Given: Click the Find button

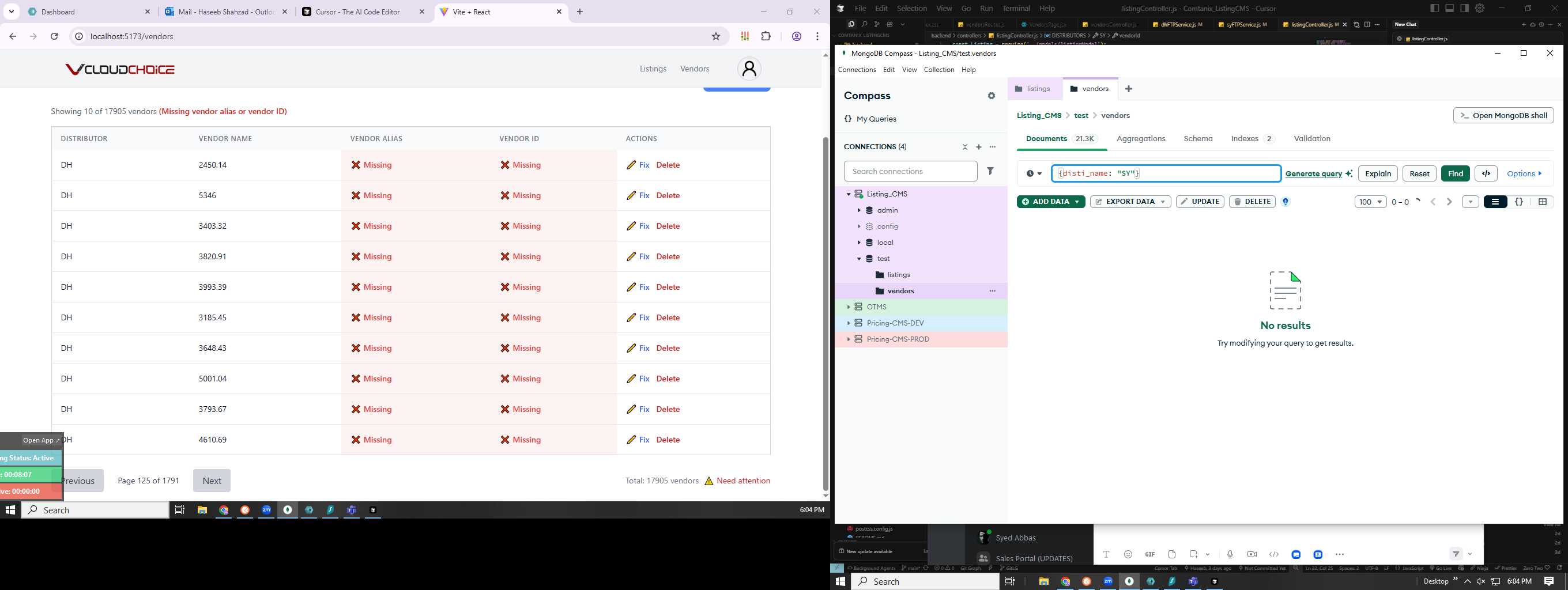Looking at the screenshot, I should tap(1456, 173).
